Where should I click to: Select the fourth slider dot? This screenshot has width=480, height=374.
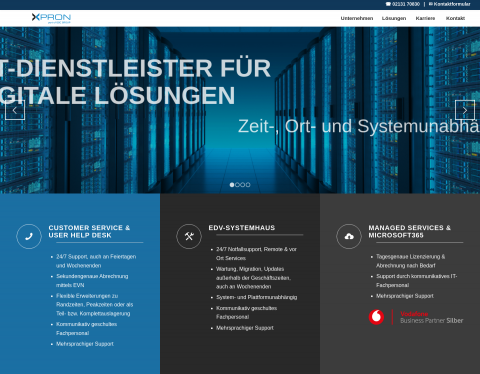[248, 185]
